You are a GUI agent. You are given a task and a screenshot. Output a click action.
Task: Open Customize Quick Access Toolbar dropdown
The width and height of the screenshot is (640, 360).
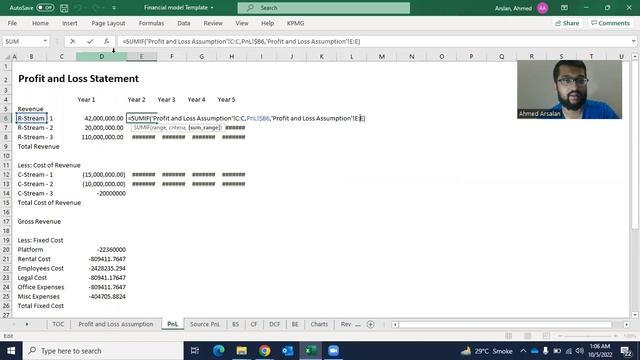coord(114,8)
